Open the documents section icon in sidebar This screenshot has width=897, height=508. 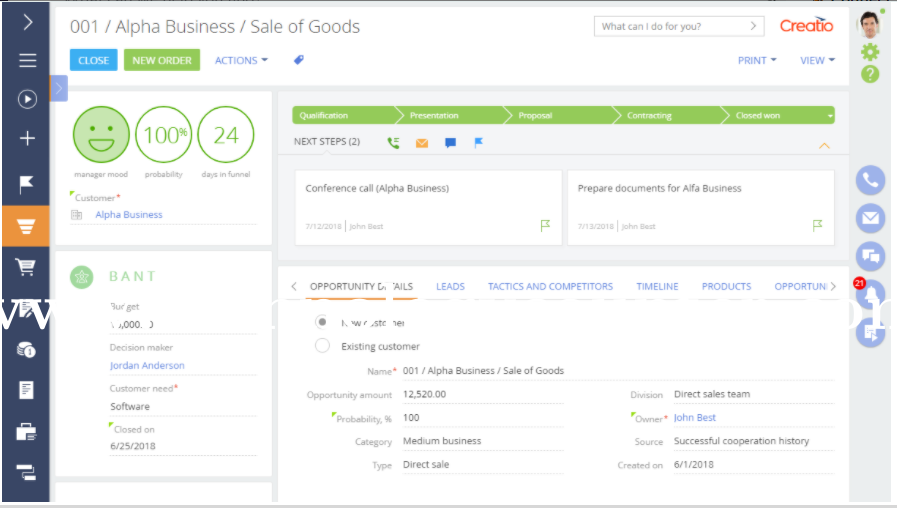[x=26, y=390]
